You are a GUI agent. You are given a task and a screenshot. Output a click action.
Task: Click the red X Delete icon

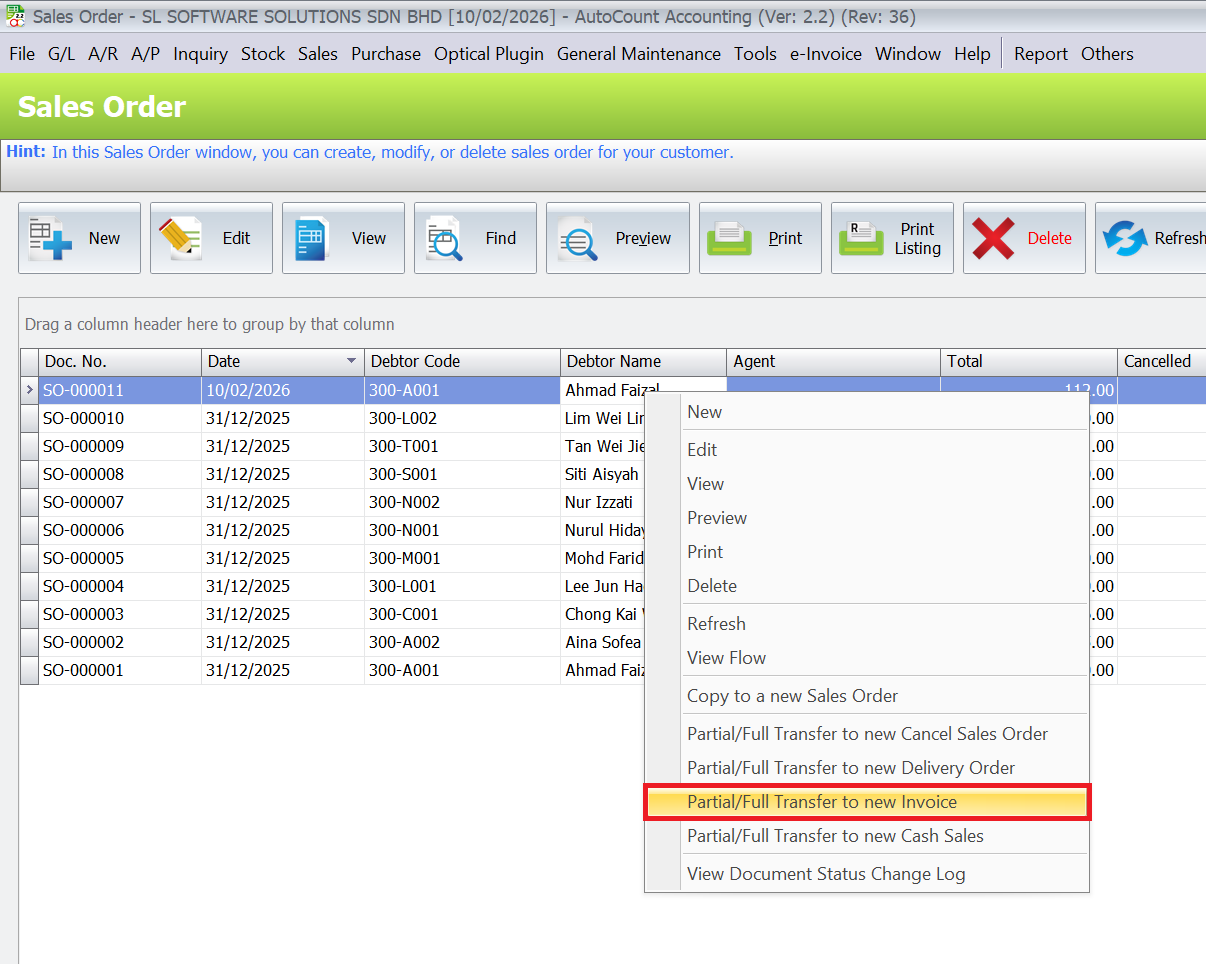pyautogui.click(x=993, y=238)
